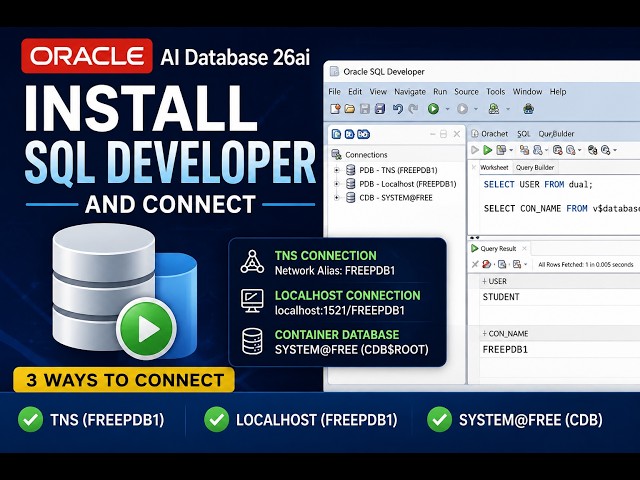Open dropdown arrow at end of Query Result toolbar
This screenshot has width=640, height=480.
click(526, 264)
